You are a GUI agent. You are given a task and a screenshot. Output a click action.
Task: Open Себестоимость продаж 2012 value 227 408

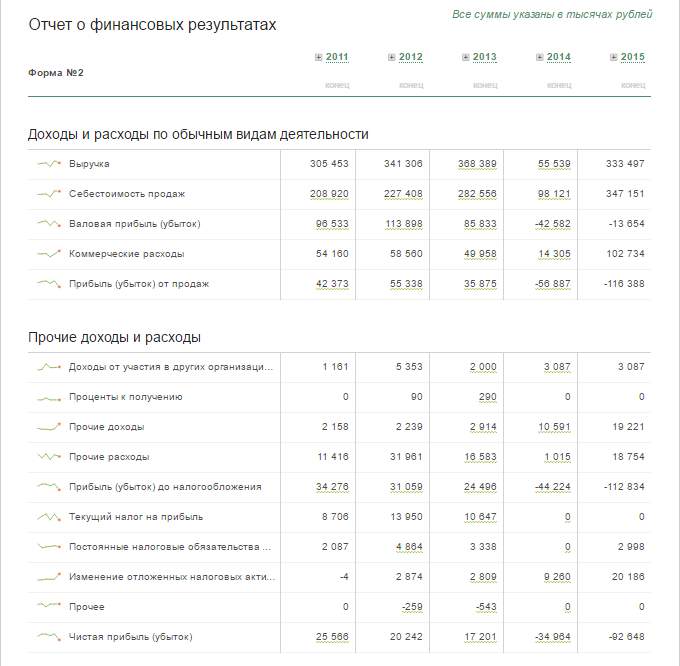(x=403, y=193)
